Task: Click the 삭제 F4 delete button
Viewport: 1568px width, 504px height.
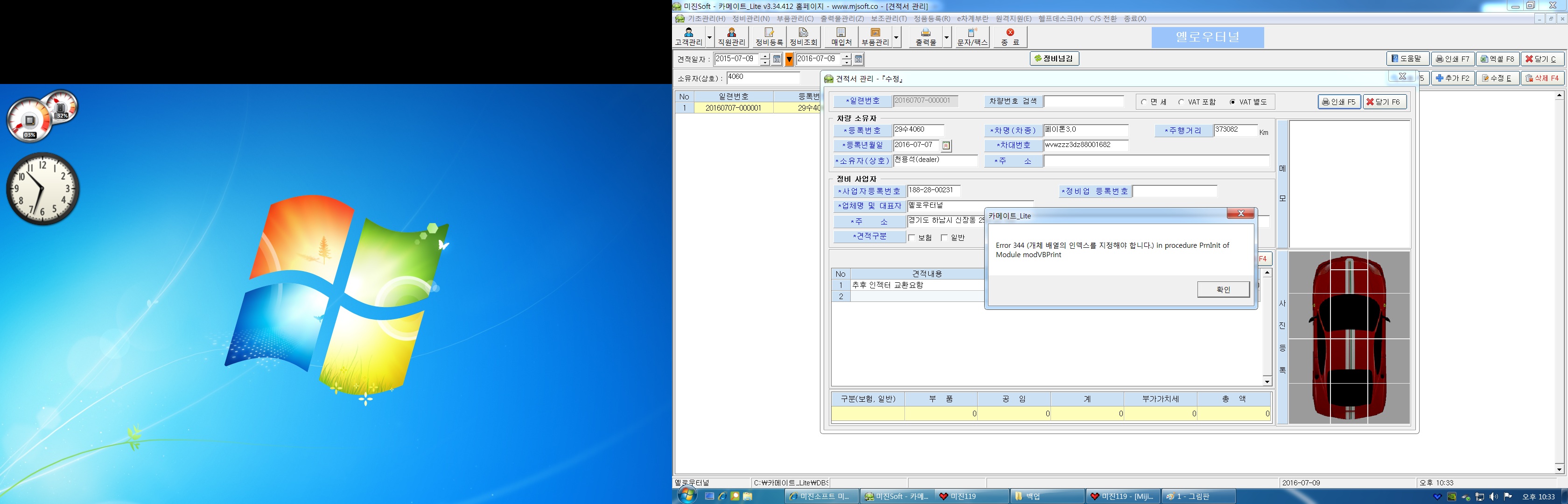Action: coord(1542,78)
